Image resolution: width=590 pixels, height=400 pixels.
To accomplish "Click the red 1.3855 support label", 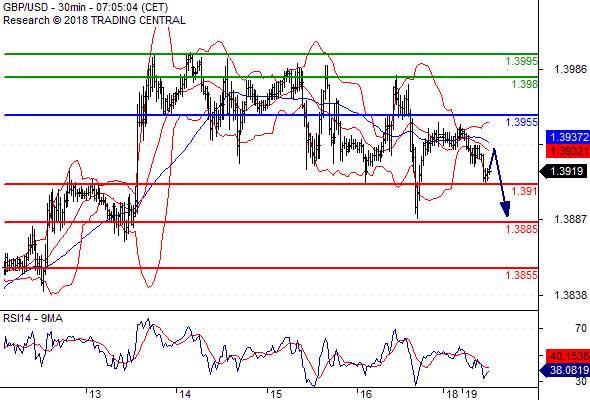I will (521, 275).
